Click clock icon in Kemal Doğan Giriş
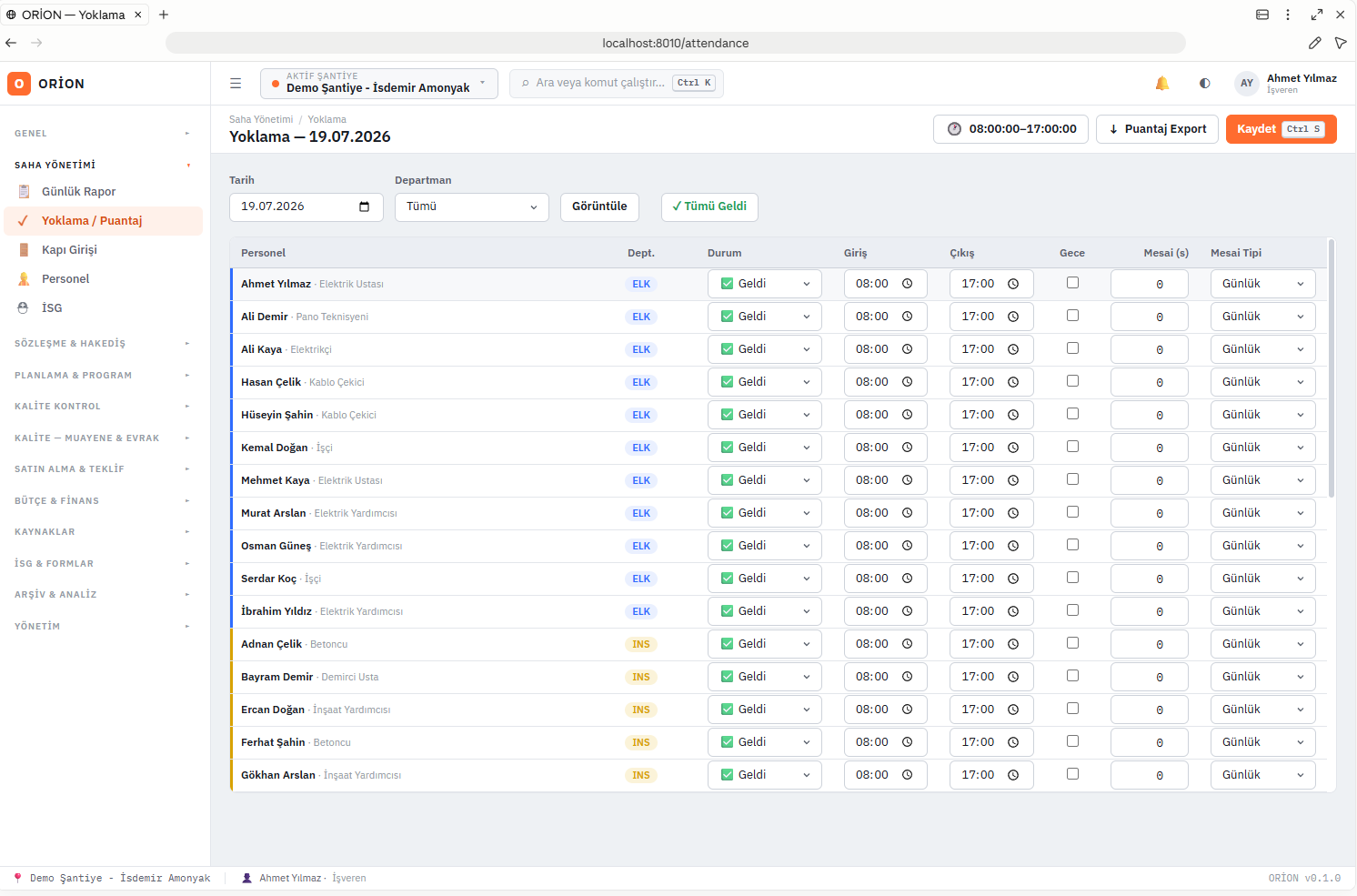The image size is (1357, 896). (x=907, y=448)
